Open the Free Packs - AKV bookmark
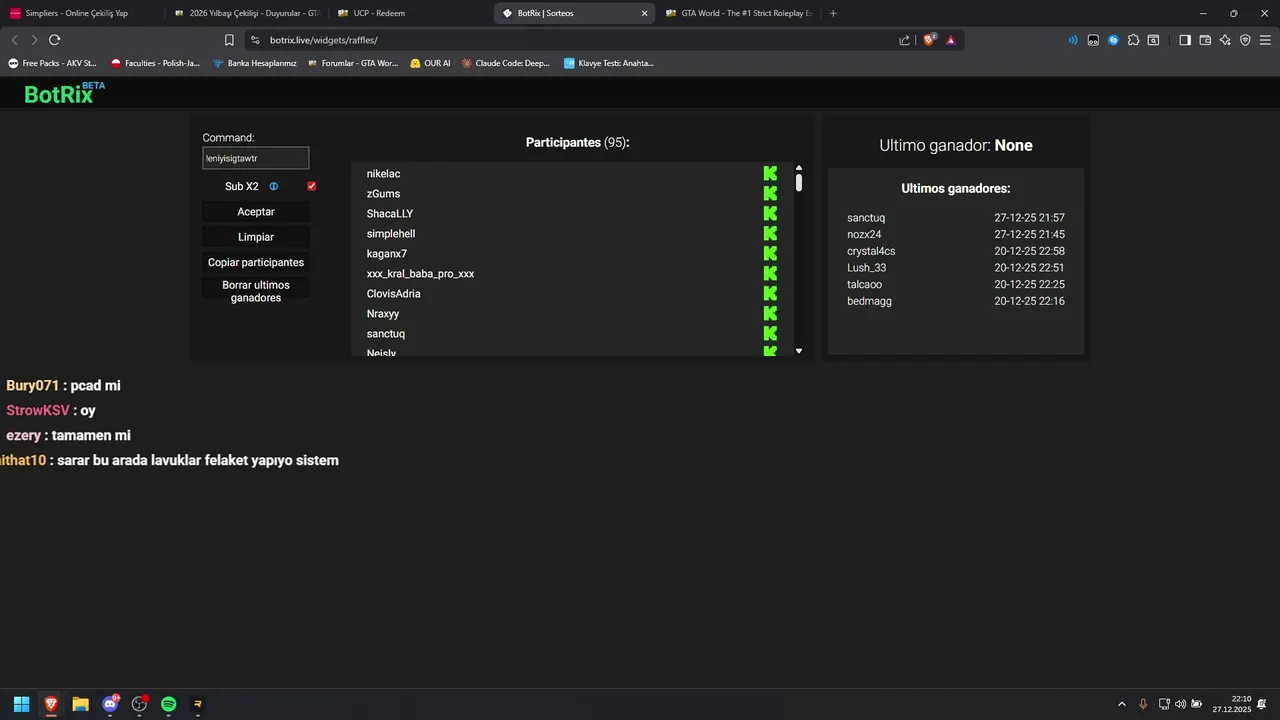The width and height of the screenshot is (1280, 720). click(x=52, y=63)
